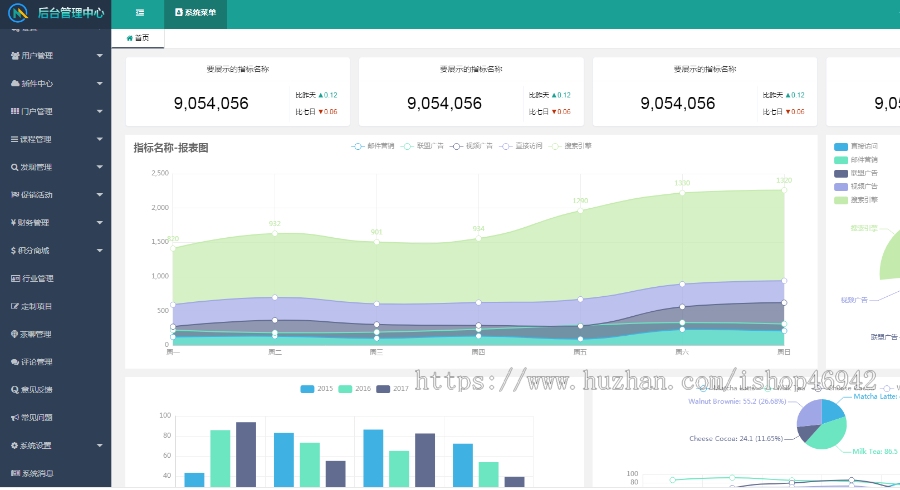Click the yen icon for 财务管理

pos(13,223)
